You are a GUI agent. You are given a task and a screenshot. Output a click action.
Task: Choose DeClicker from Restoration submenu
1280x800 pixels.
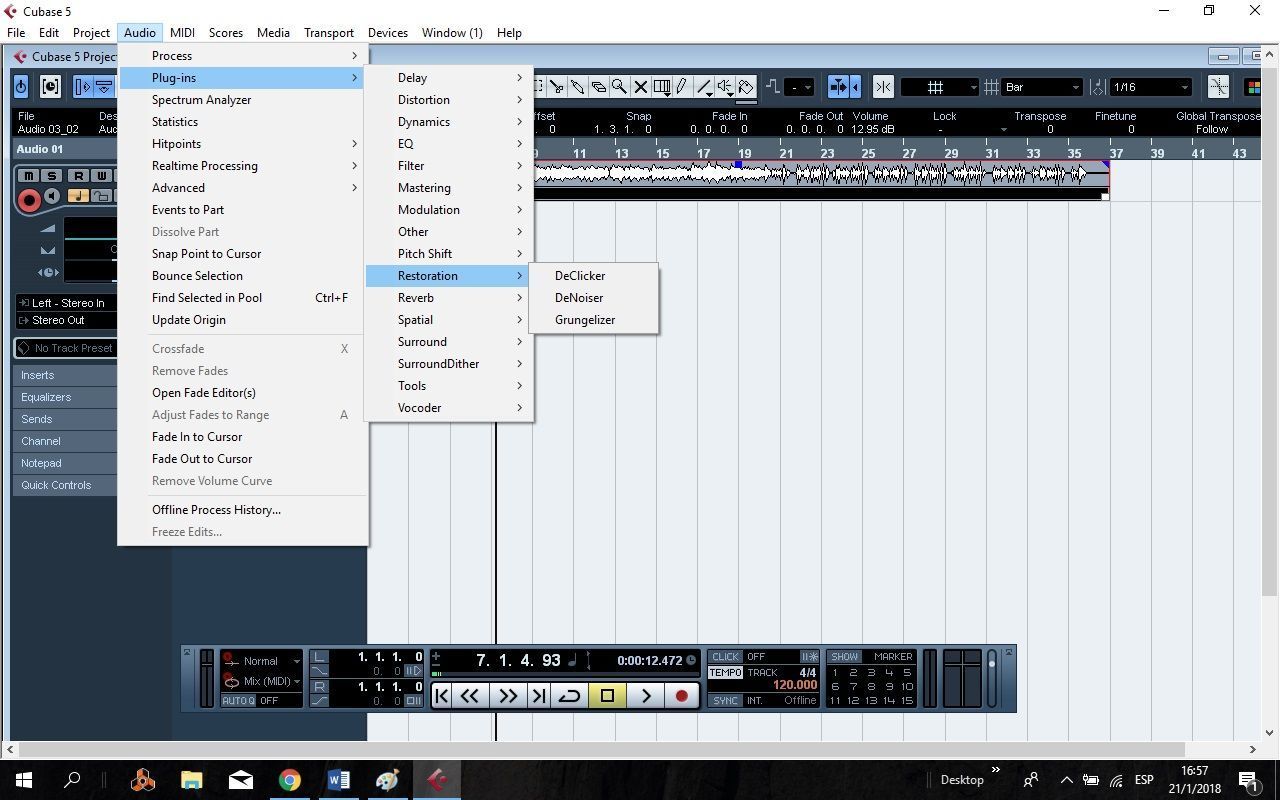click(x=594, y=276)
